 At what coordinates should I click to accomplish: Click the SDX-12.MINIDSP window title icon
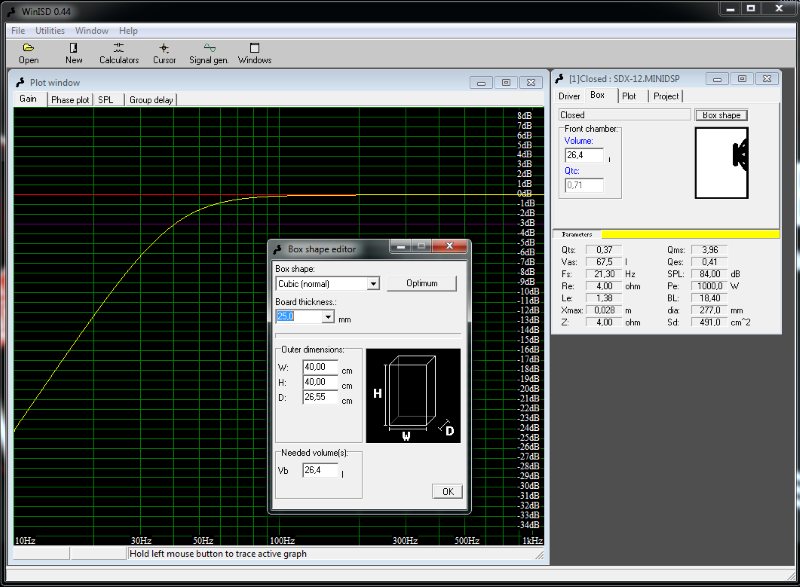(x=559, y=79)
